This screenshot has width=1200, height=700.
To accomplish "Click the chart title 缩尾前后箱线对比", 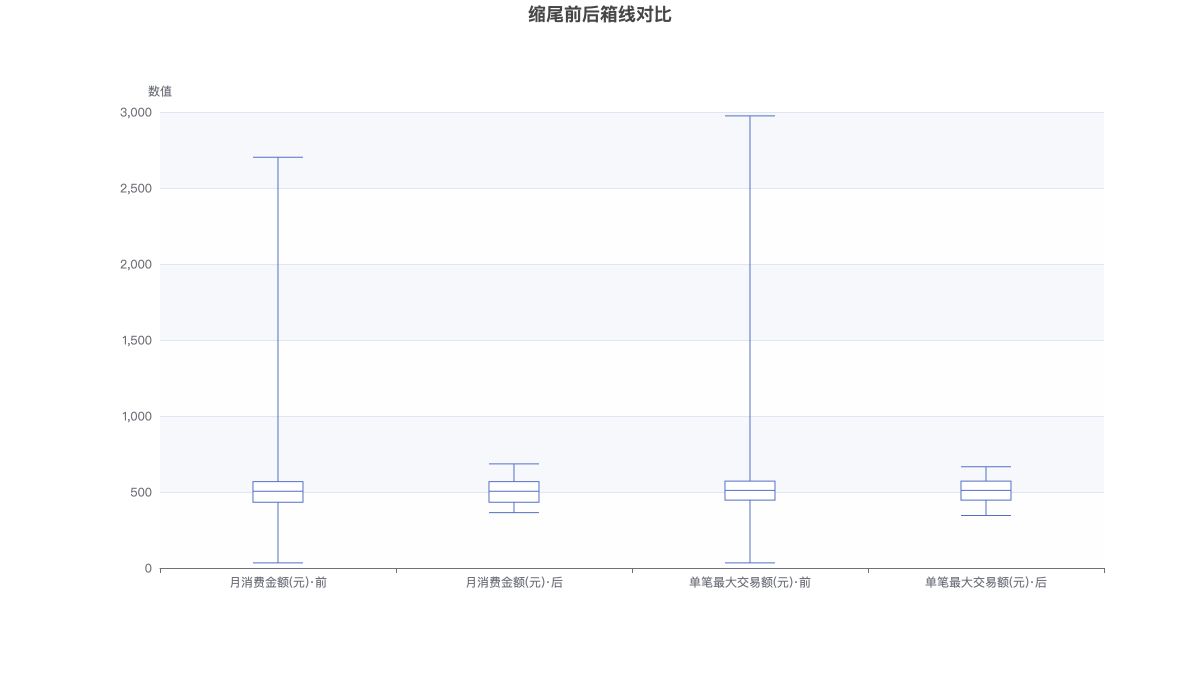I will pyautogui.click(x=600, y=14).
